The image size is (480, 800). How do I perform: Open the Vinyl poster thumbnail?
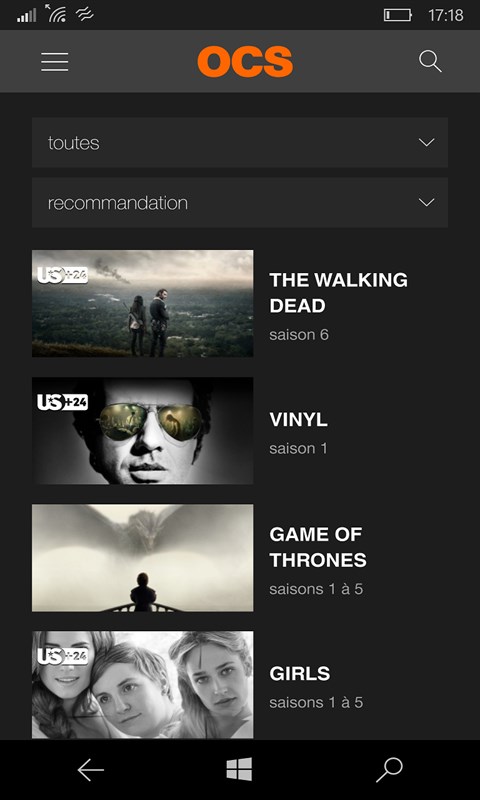click(x=143, y=431)
